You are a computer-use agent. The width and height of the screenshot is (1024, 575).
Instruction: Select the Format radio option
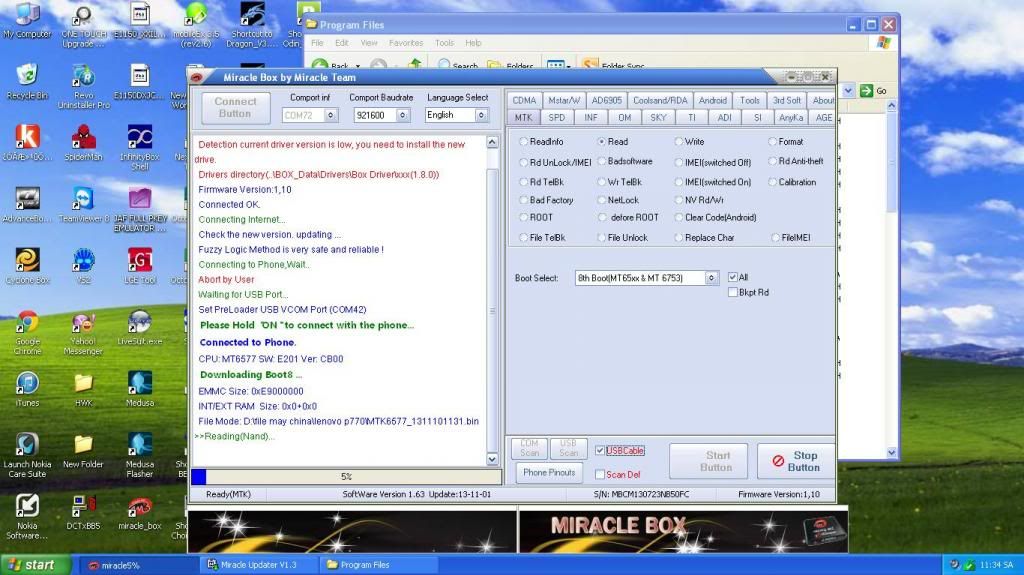(773, 141)
